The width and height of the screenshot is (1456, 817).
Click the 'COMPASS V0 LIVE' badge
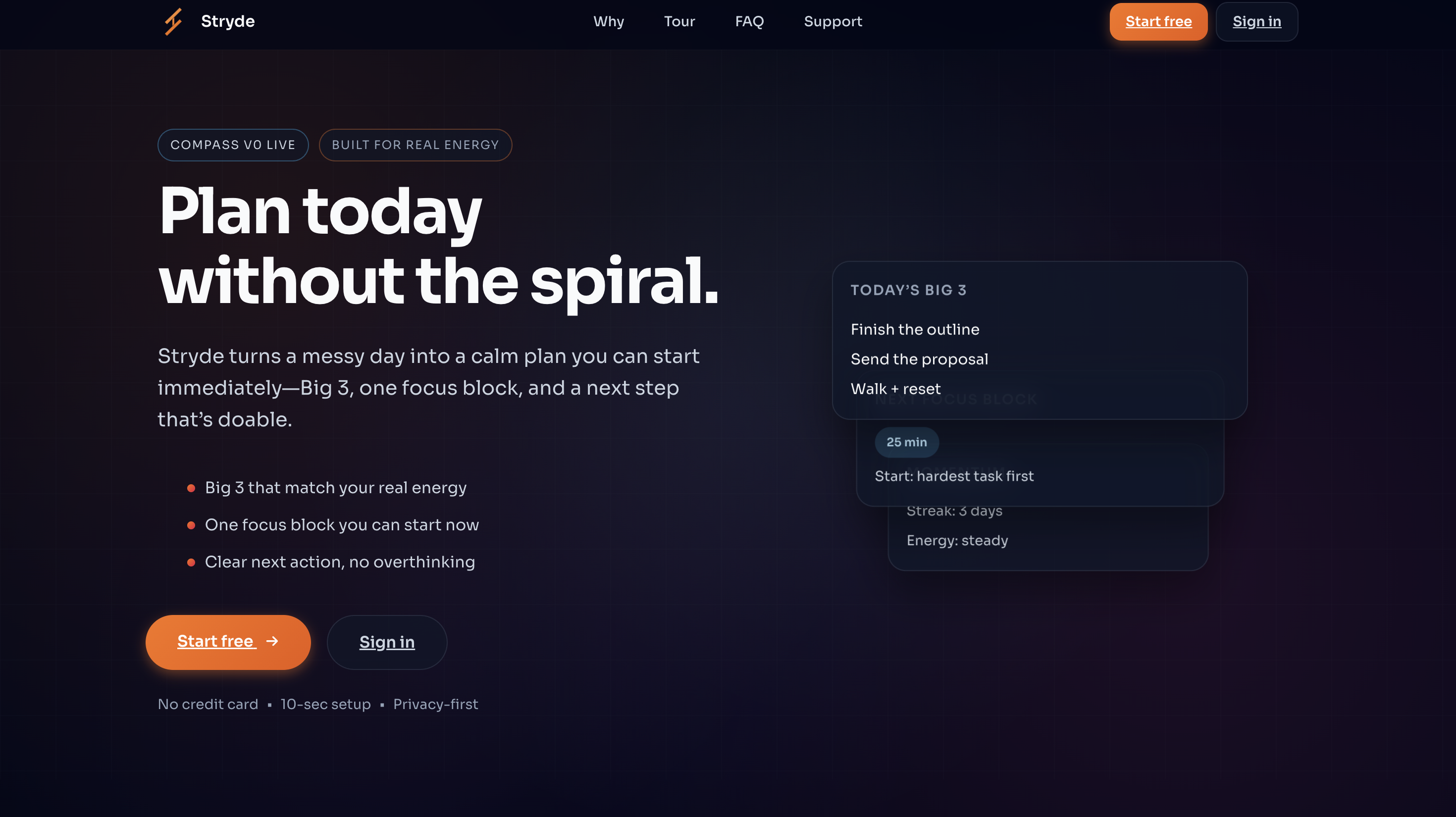pos(233,145)
